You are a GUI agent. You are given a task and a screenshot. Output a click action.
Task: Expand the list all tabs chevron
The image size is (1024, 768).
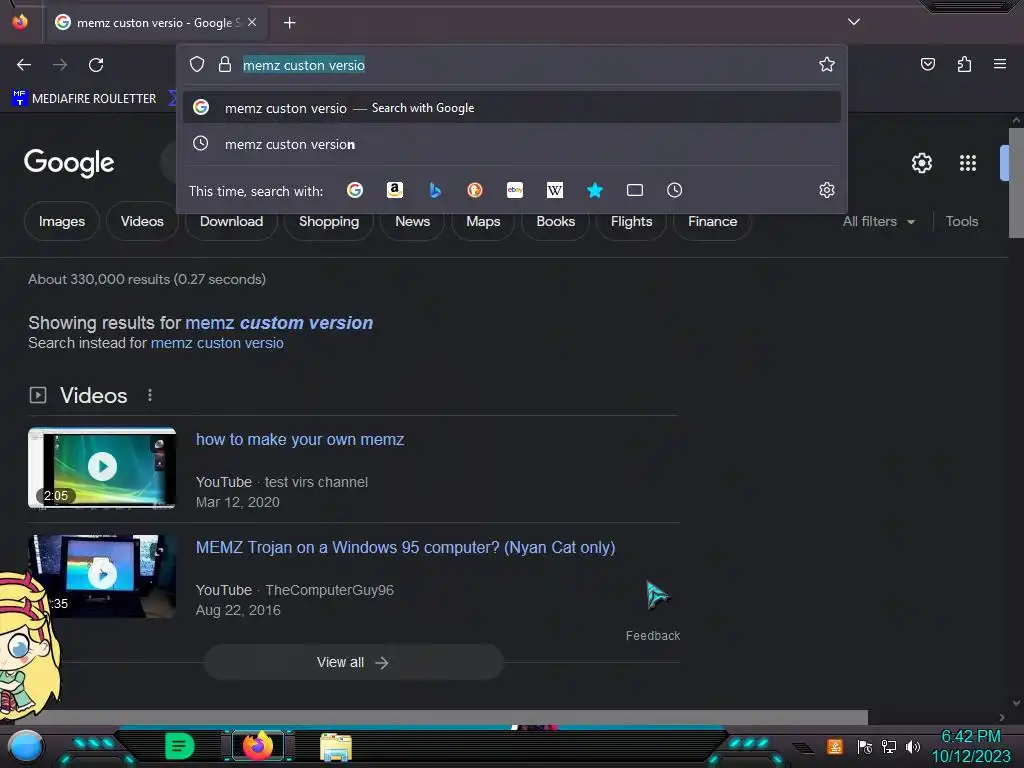coord(854,22)
